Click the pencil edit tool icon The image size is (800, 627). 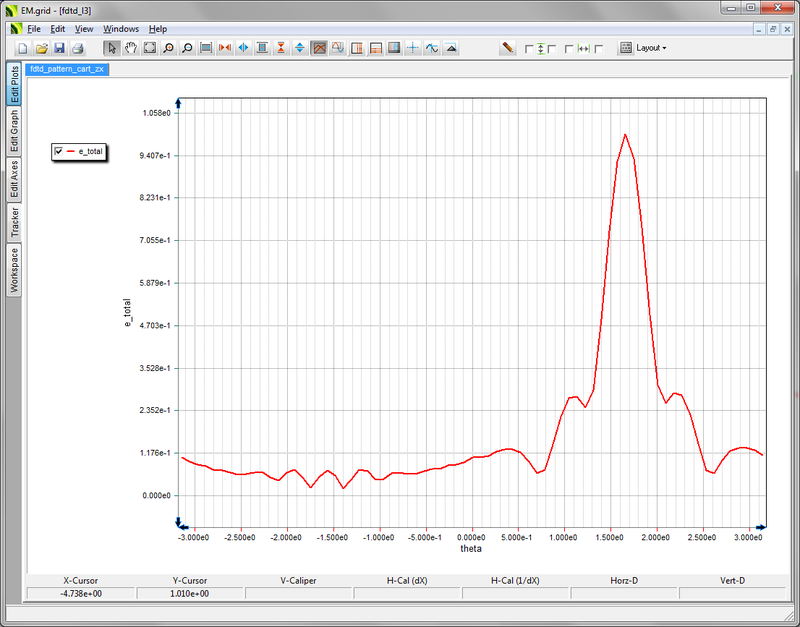tap(508, 48)
